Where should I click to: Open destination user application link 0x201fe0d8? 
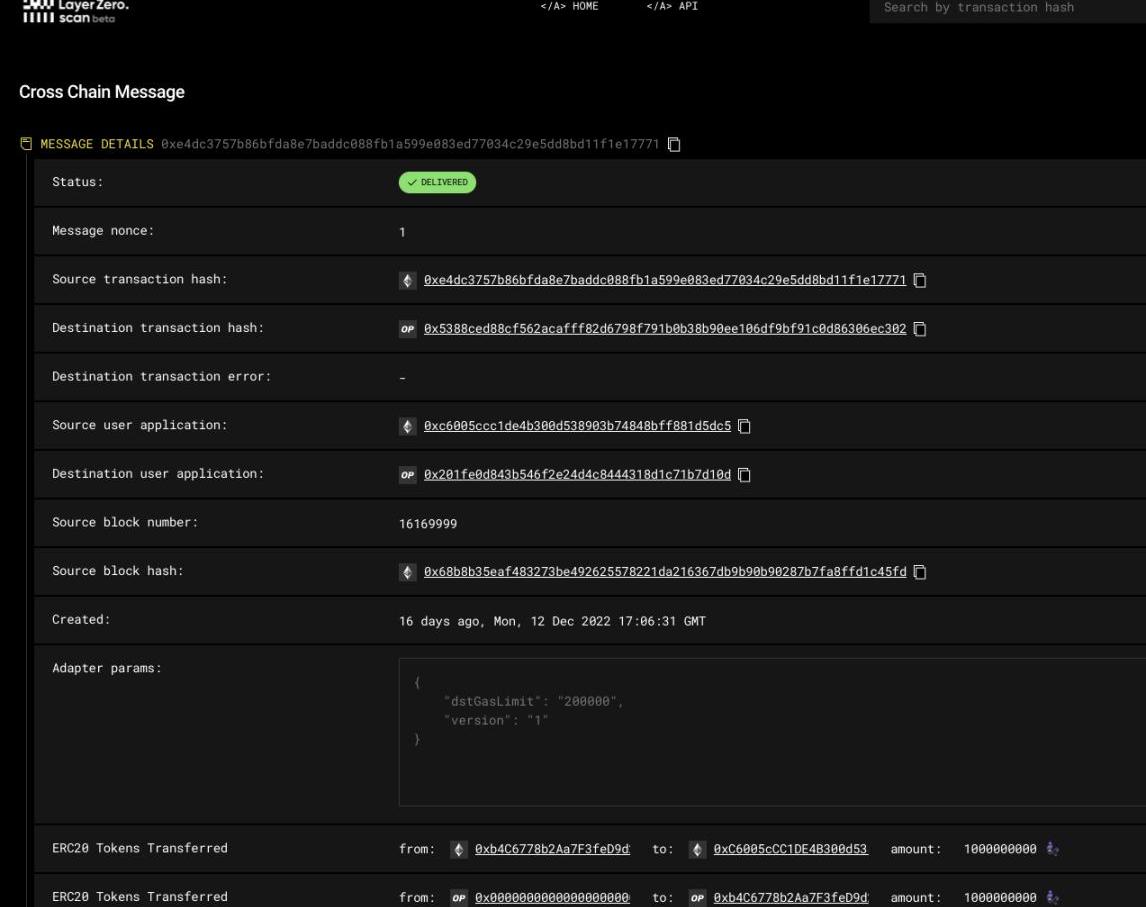point(577,475)
